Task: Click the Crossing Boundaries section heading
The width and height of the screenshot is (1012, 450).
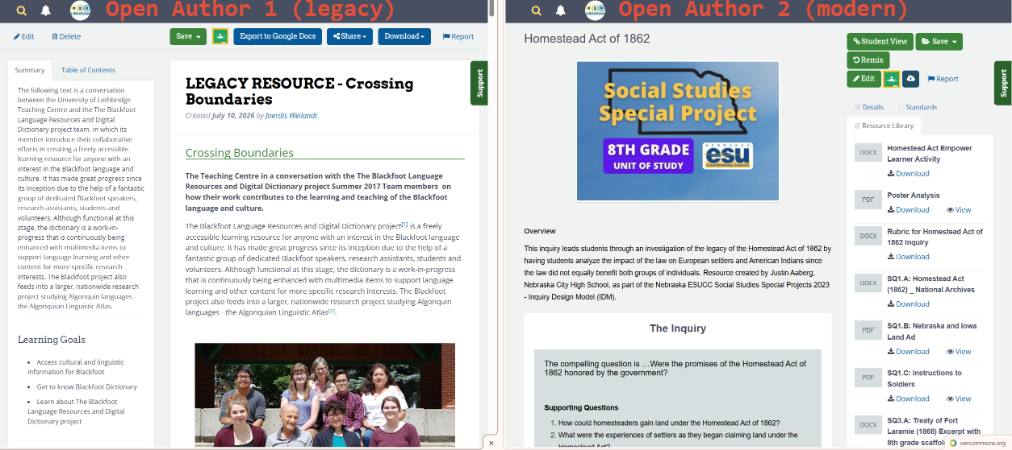Action: 239,153
